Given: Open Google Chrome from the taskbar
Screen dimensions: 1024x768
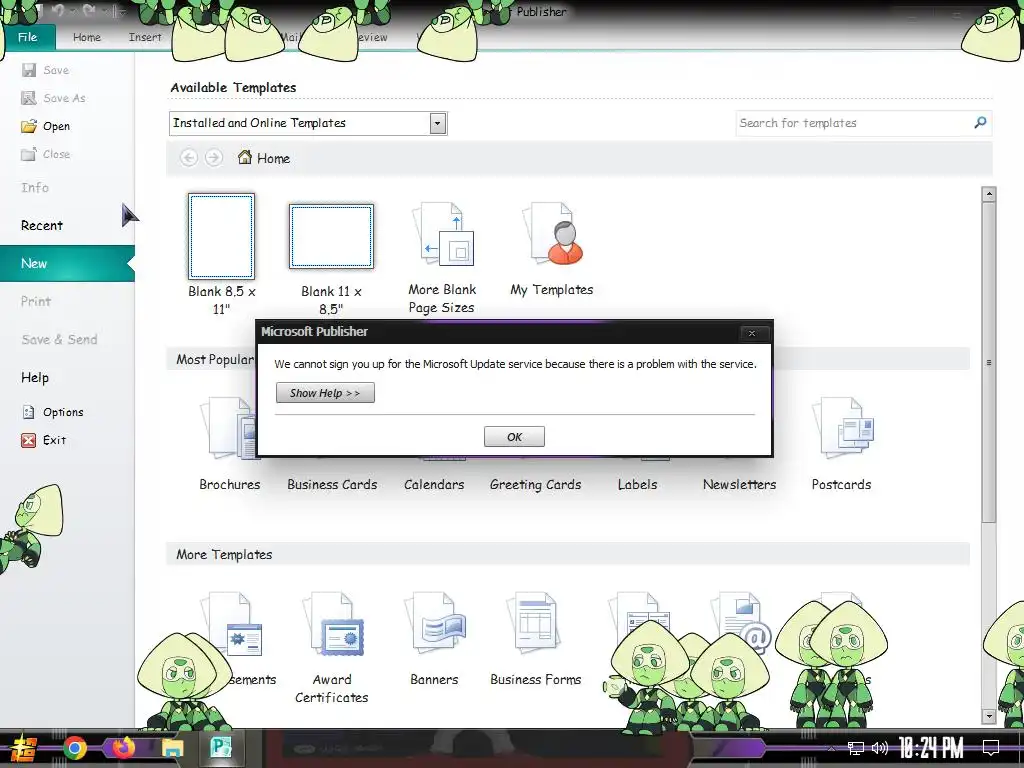Looking at the screenshot, I should coord(74,748).
